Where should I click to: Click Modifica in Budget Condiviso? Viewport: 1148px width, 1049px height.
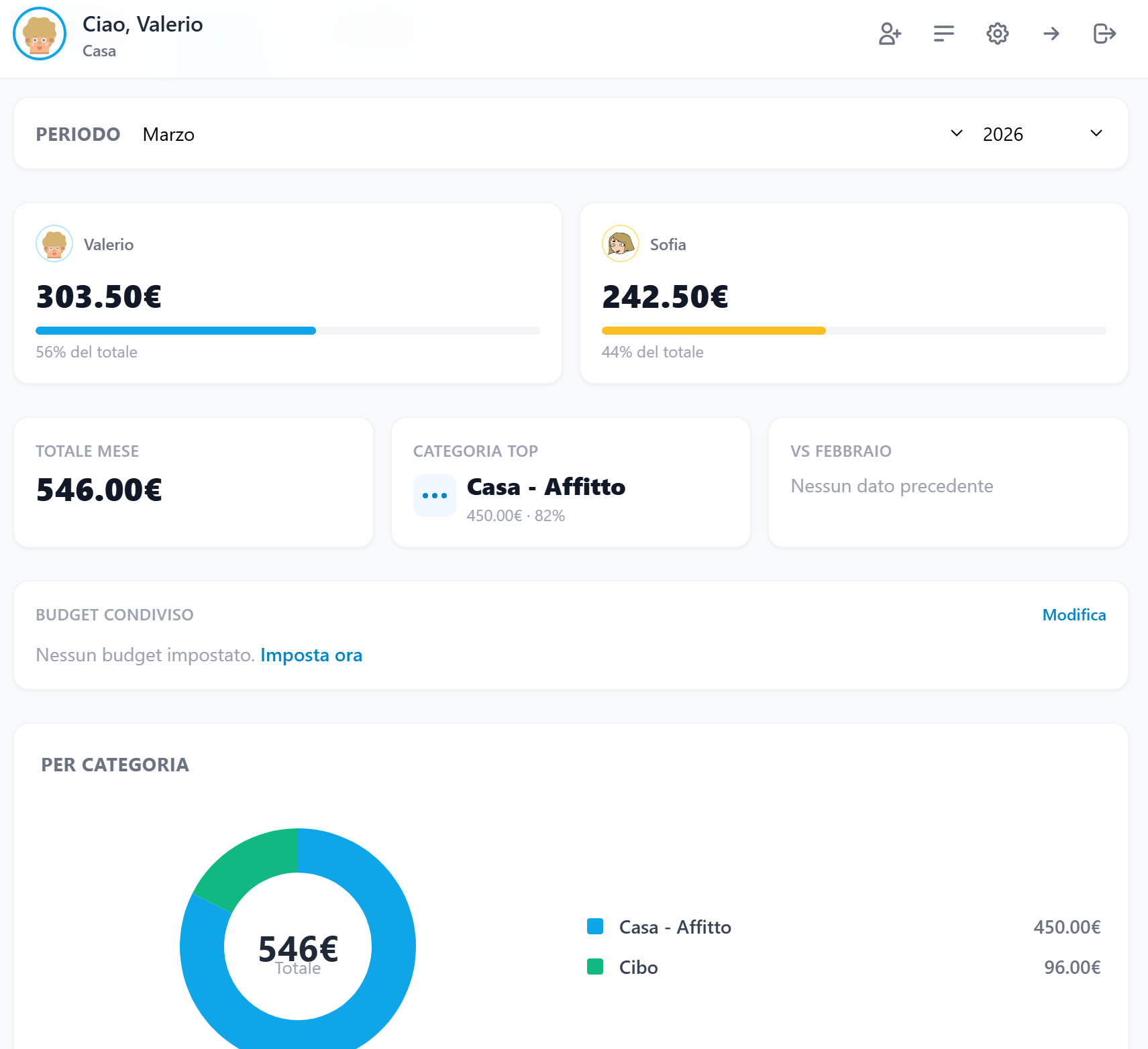[1074, 614]
